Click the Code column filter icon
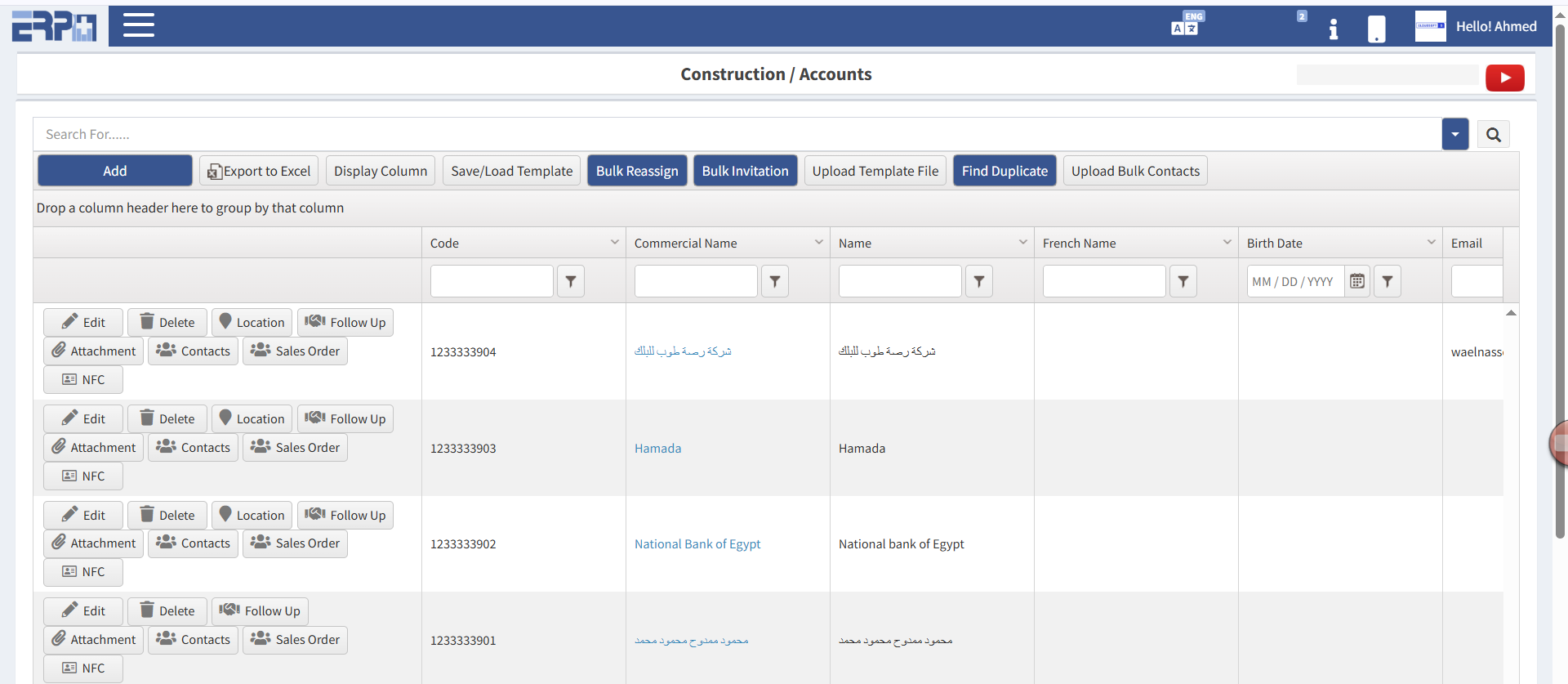This screenshot has height=684, width=1568. pos(571,281)
